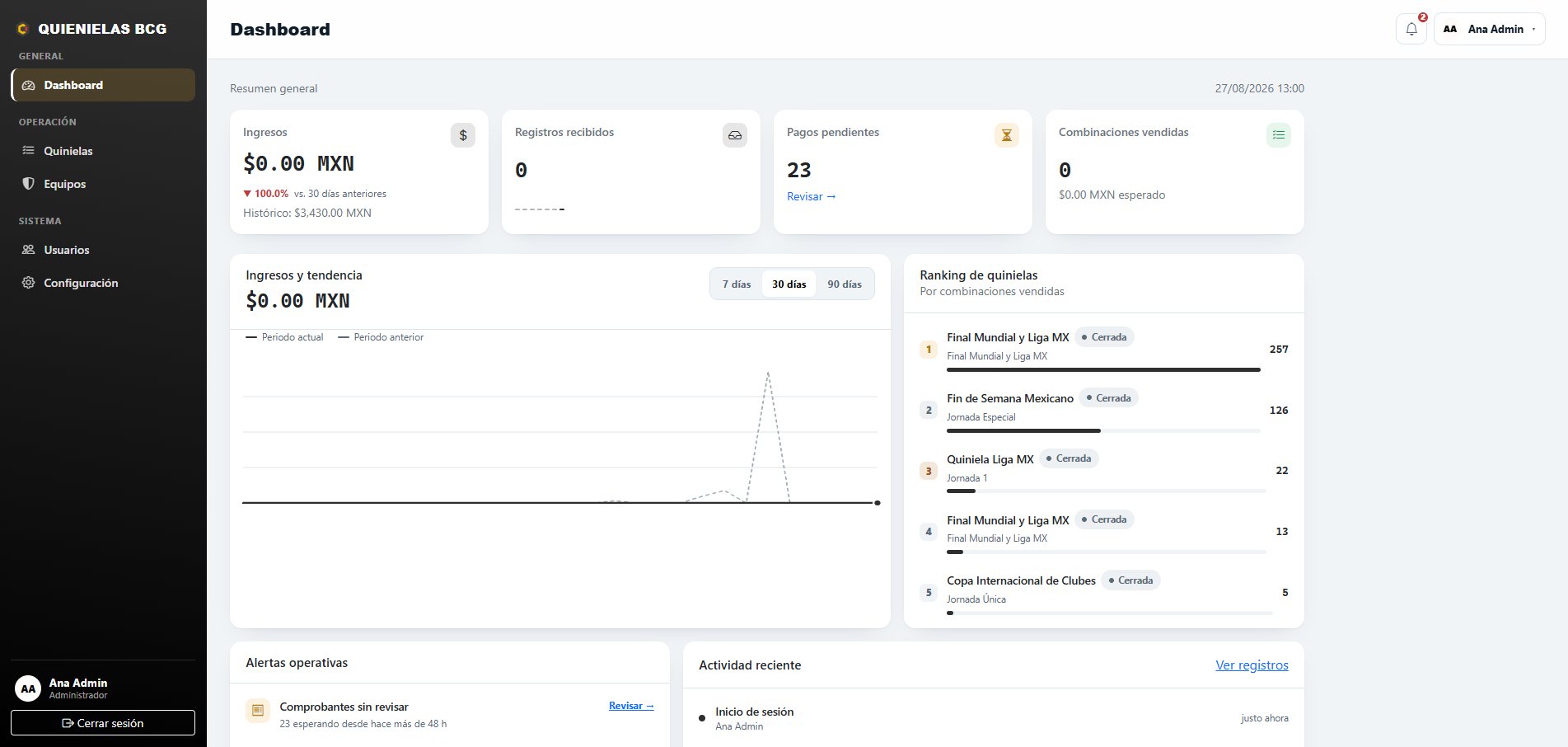Click the AA avatar in the sidebar footer

(x=28, y=688)
